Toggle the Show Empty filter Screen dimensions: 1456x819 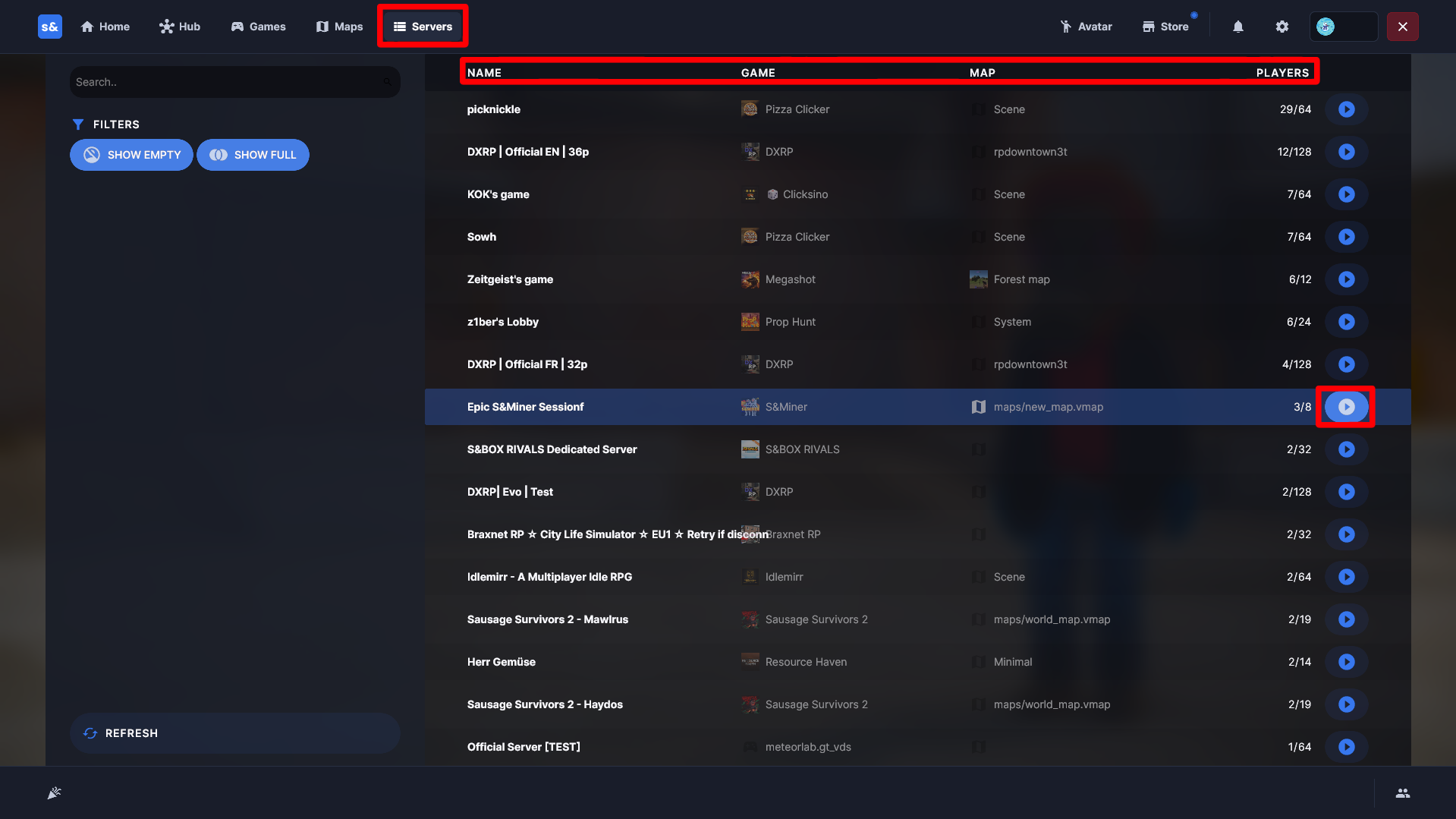click(131, 155)
